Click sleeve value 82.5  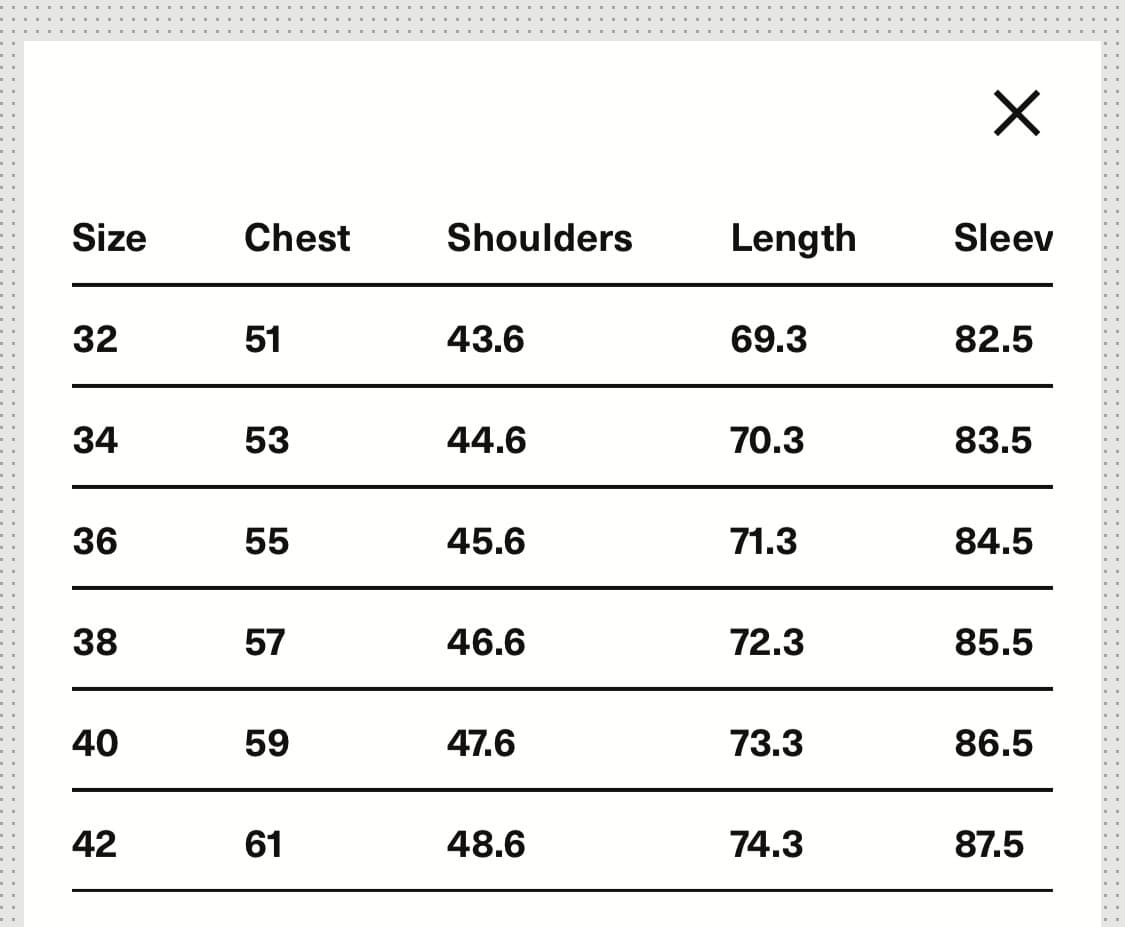click(x=993, y=340)
